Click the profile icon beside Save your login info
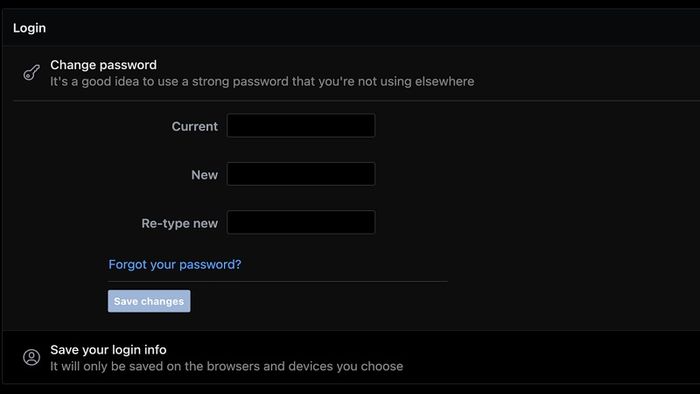The width and height of the screenshot is (700, 394). tap(32, 357)
